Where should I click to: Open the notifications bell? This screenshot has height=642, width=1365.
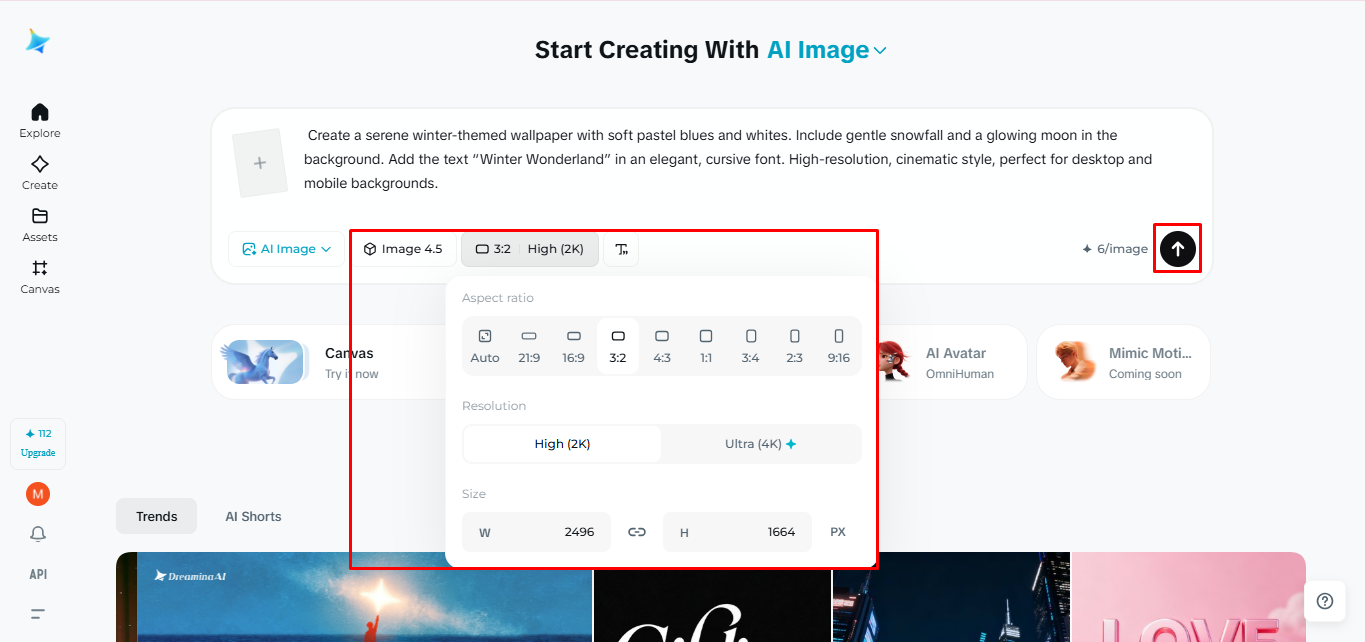(x=37, y=534)
